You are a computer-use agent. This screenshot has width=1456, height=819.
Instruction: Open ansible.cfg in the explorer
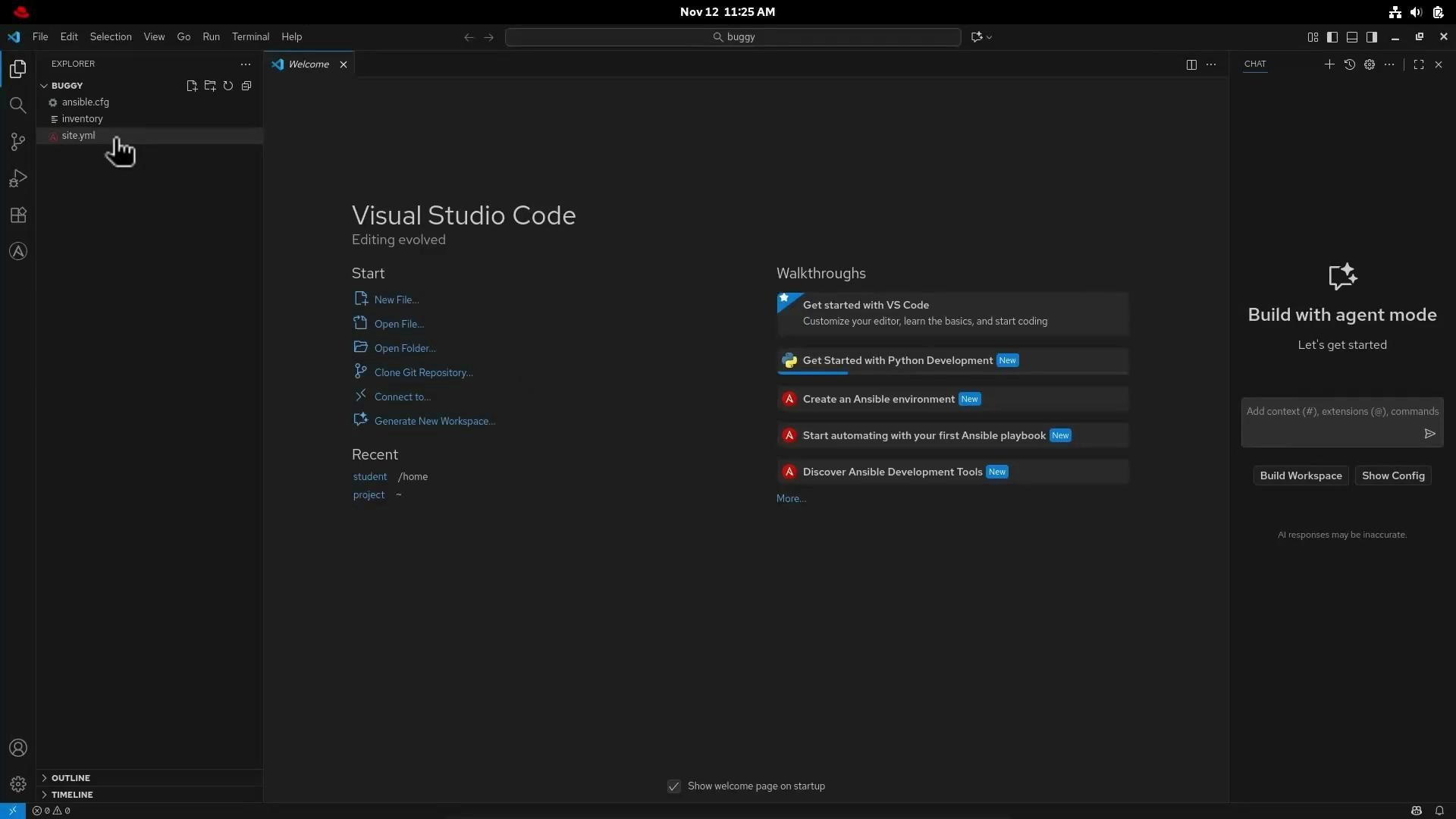click(x=149, y=102)
